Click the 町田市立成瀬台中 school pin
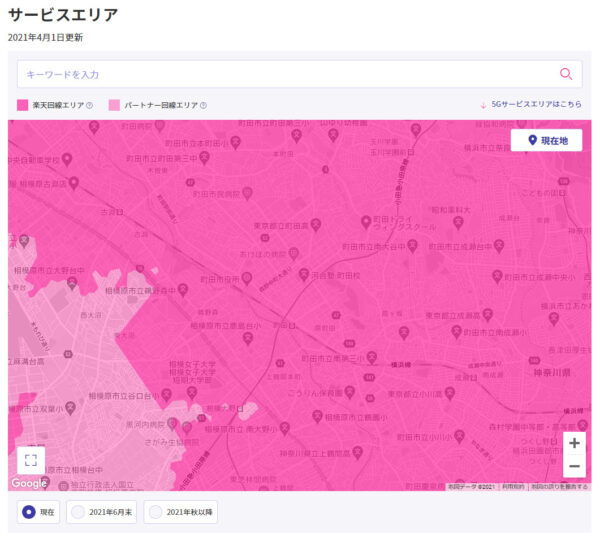 (x=499, y=246)
